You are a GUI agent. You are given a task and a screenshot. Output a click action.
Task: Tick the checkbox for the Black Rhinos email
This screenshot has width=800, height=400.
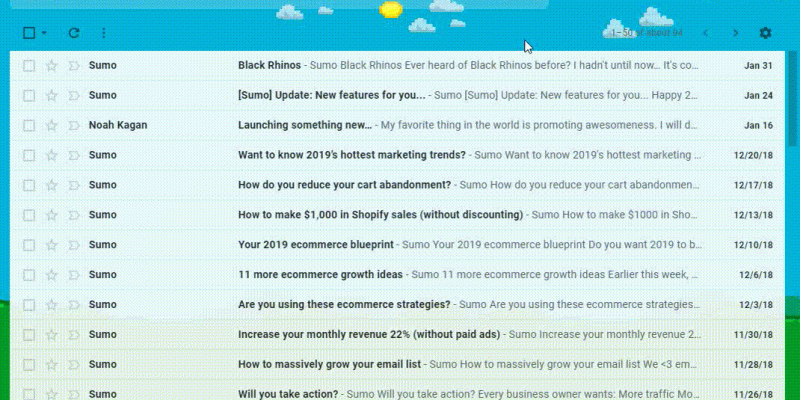[29, 66]
